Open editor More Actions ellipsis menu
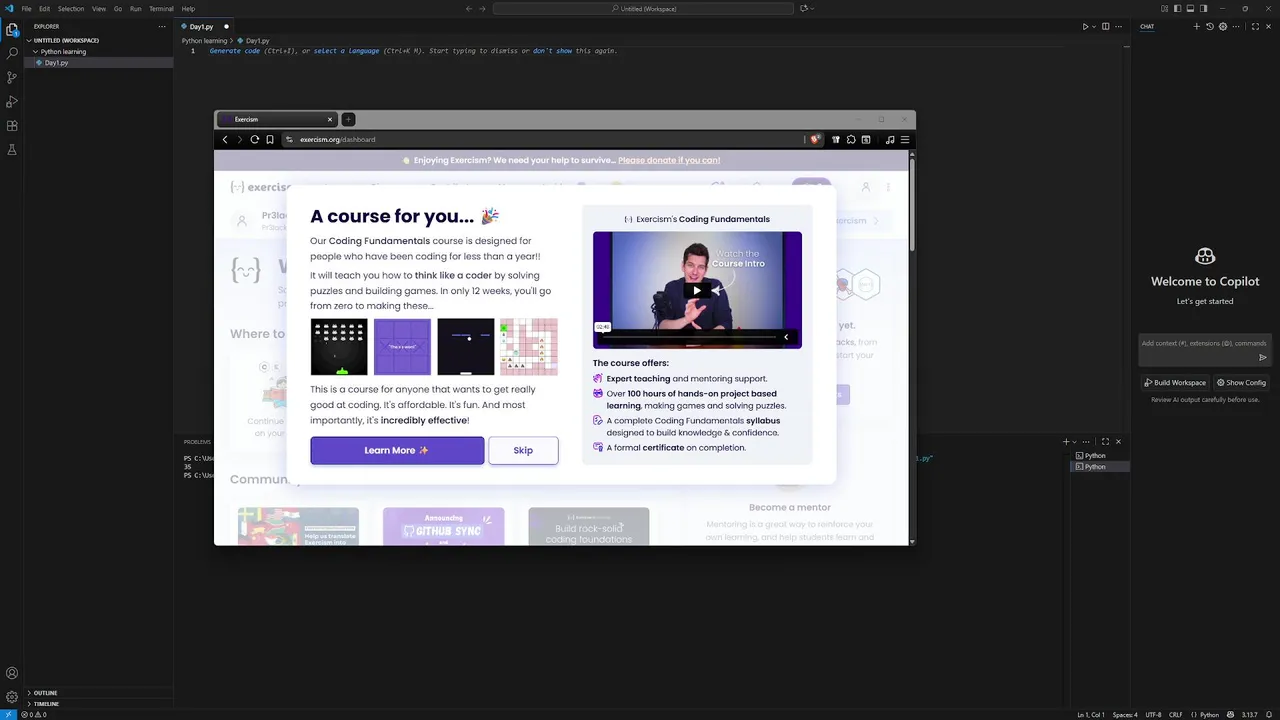The height and width of the screenshot is (720, 1280). [x=1119, y=26]
